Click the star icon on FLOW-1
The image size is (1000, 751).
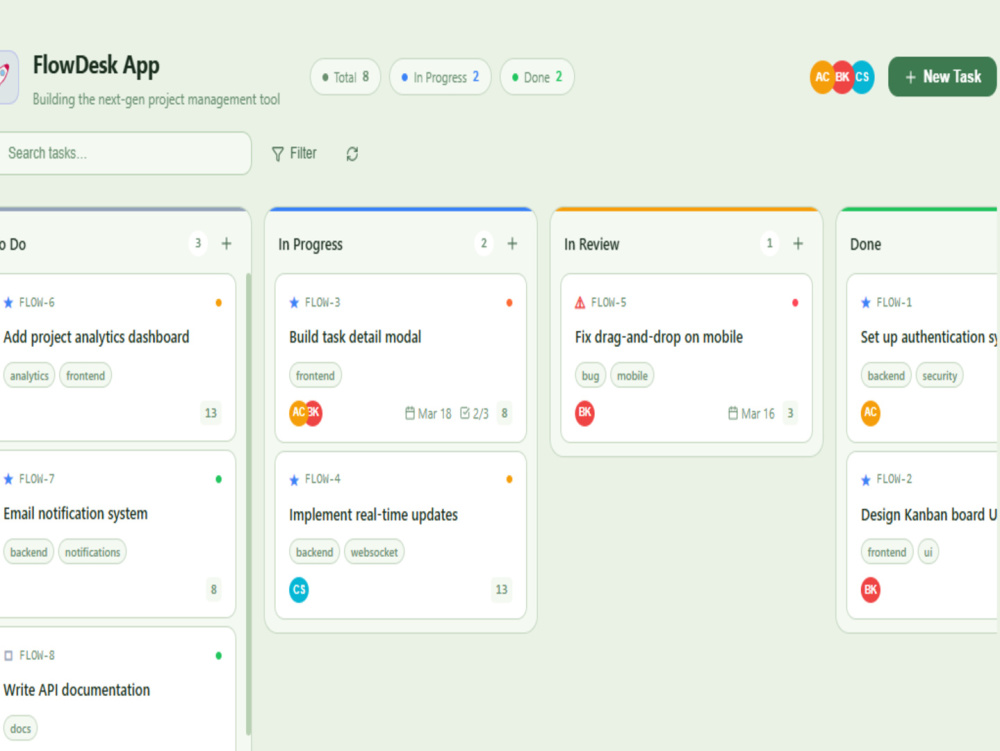tap(865, 303)
